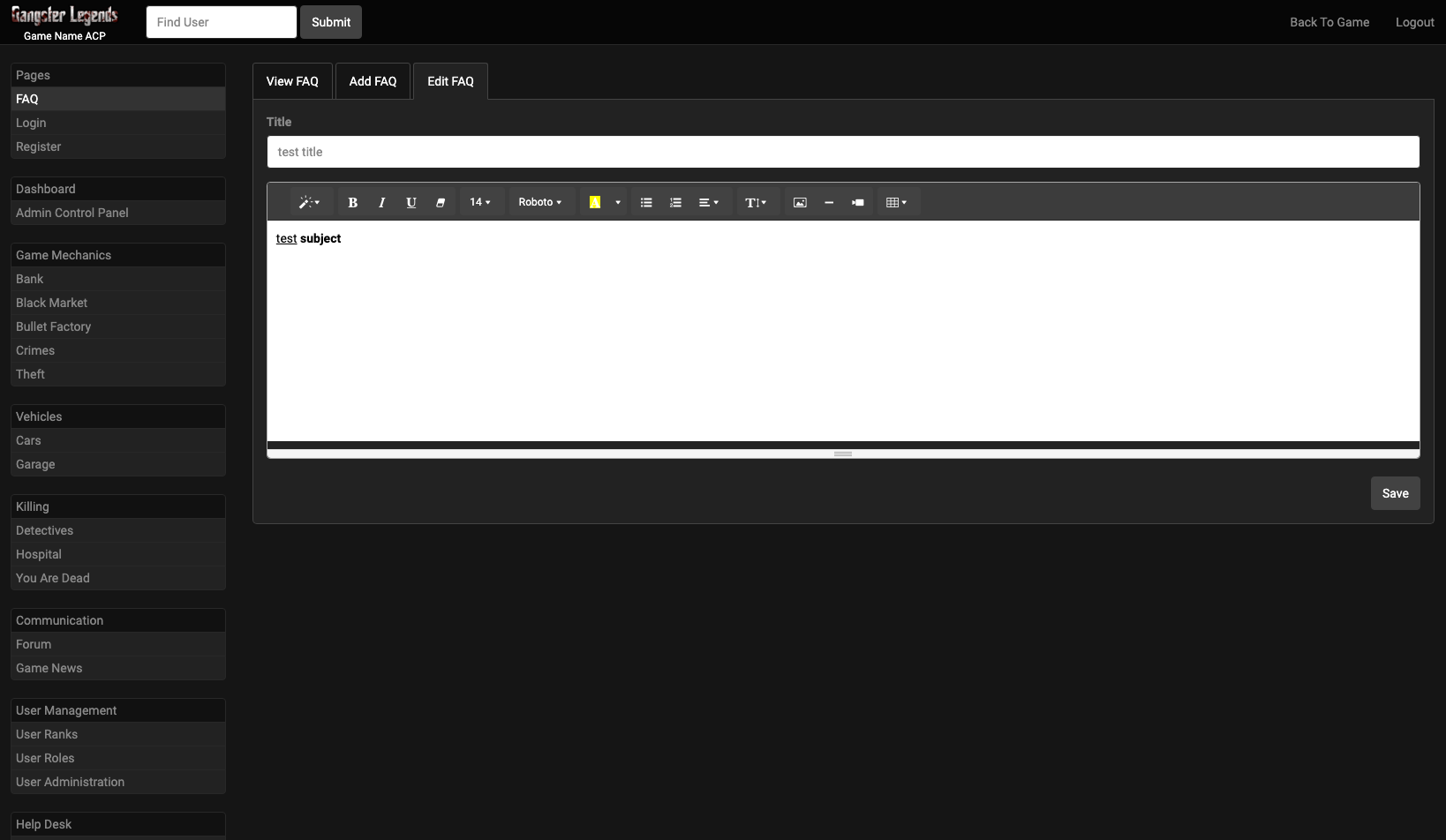Open the table insert dropdown
Viewport: 1446px width, 840px height.
point(896,202)
